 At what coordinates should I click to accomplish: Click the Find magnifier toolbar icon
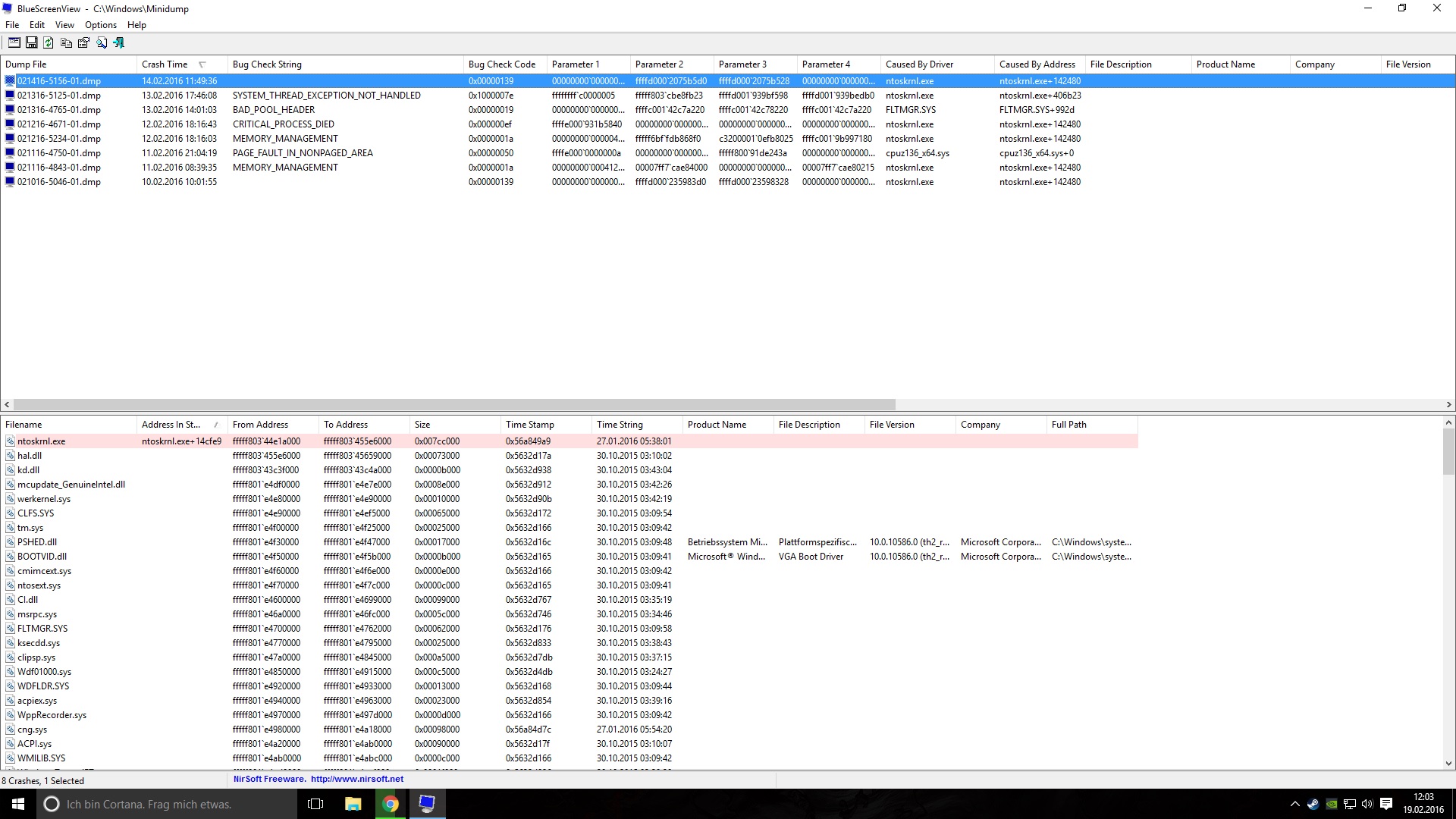102,42
